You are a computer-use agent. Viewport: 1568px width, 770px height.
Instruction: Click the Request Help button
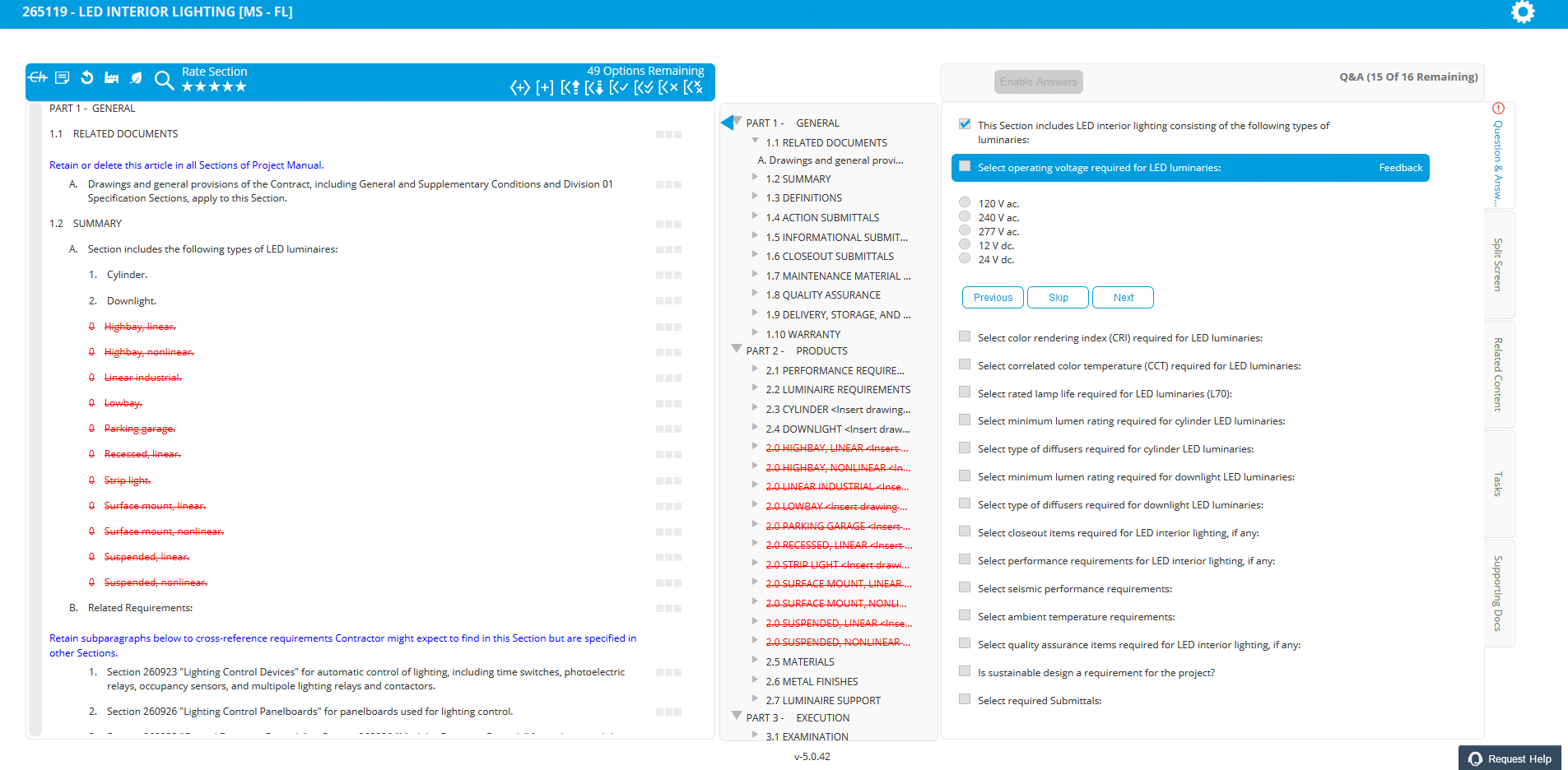click(x=1510, y=758)
